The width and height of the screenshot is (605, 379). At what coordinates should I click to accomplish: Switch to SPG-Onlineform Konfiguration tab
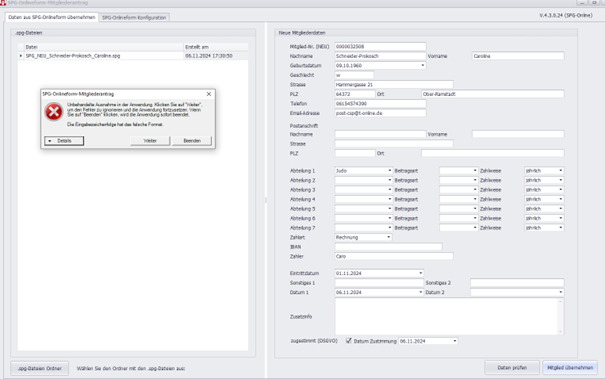[134, 18]
